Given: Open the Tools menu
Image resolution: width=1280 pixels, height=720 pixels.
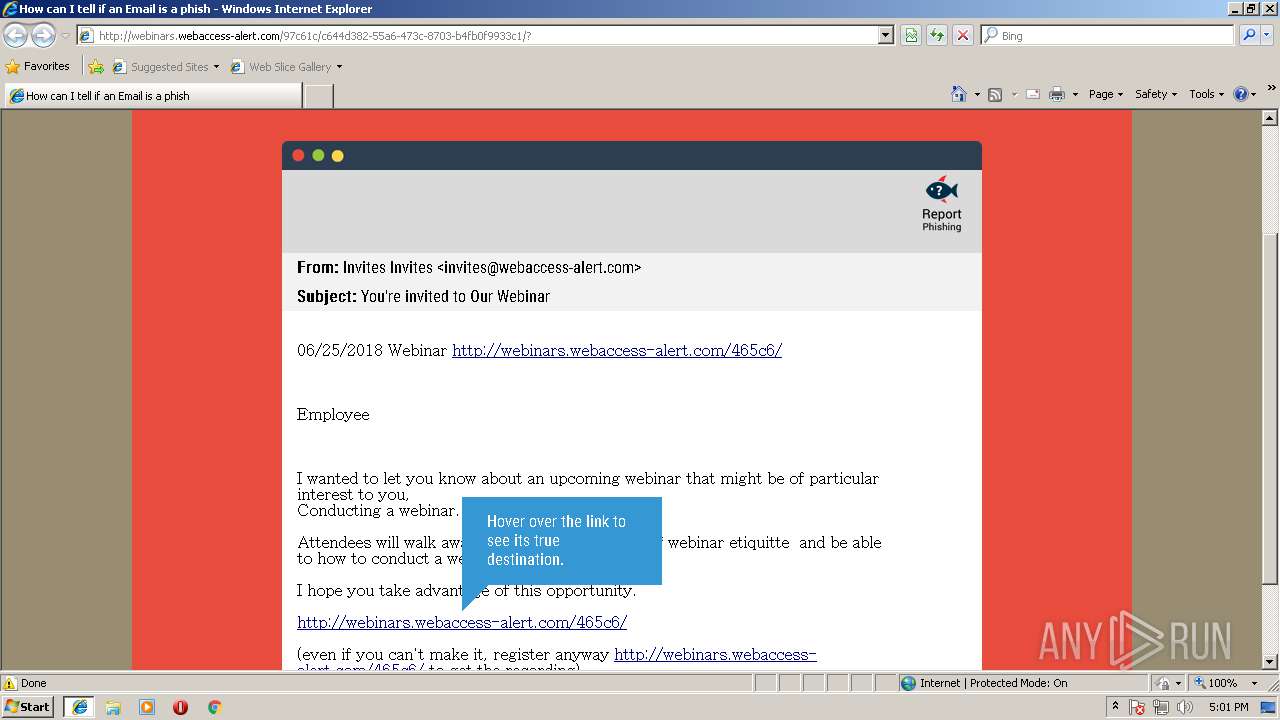Looking at the screenshot, I should tap(1207, 94).
